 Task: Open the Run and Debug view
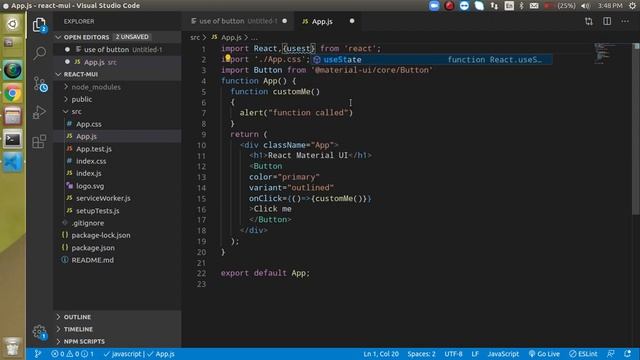pos(39,112)
